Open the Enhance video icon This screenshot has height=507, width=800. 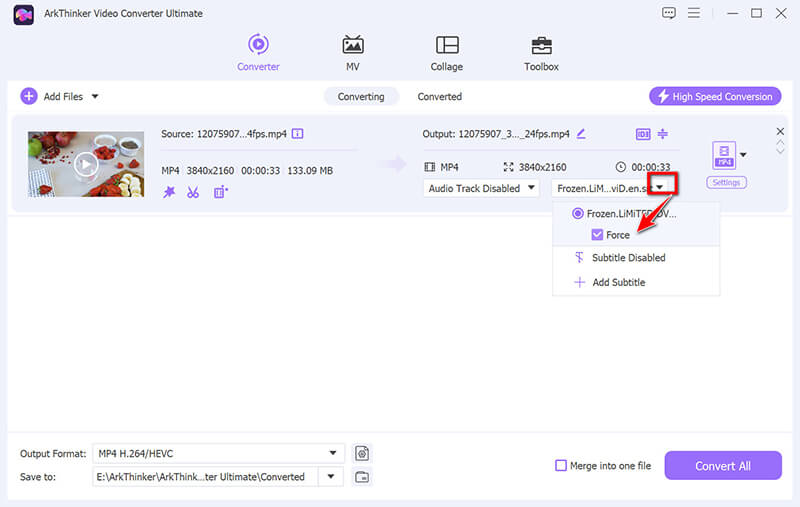220,192
